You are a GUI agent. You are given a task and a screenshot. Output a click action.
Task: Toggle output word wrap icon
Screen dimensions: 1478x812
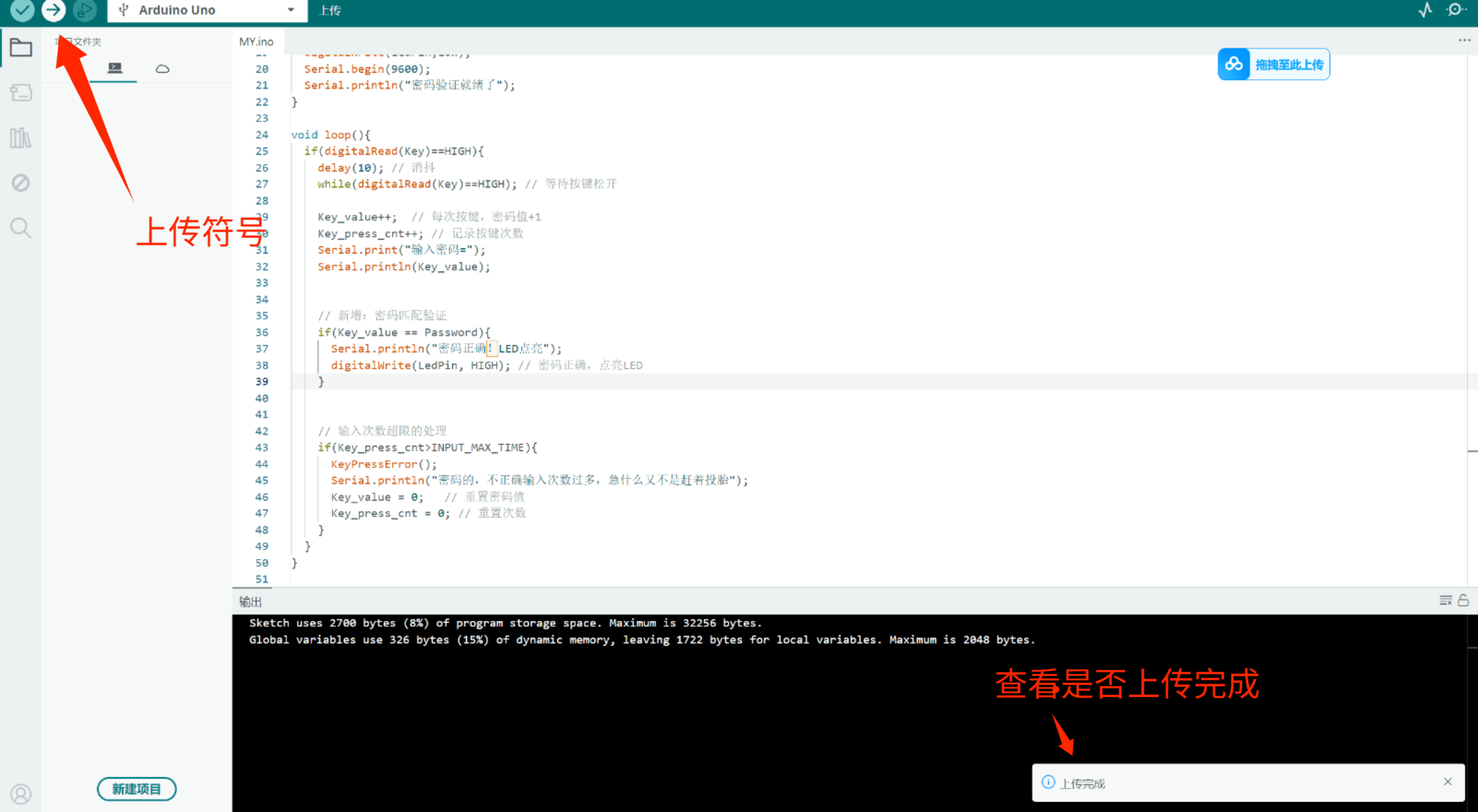tap(1445, 601)
